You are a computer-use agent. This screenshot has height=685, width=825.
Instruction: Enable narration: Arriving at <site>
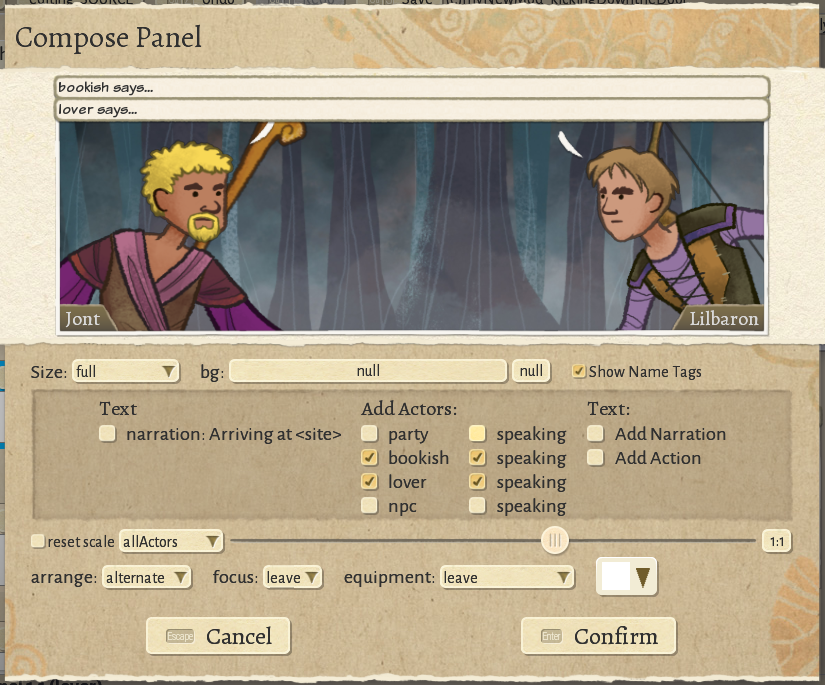pyautogui.click(x=106, y=433)
